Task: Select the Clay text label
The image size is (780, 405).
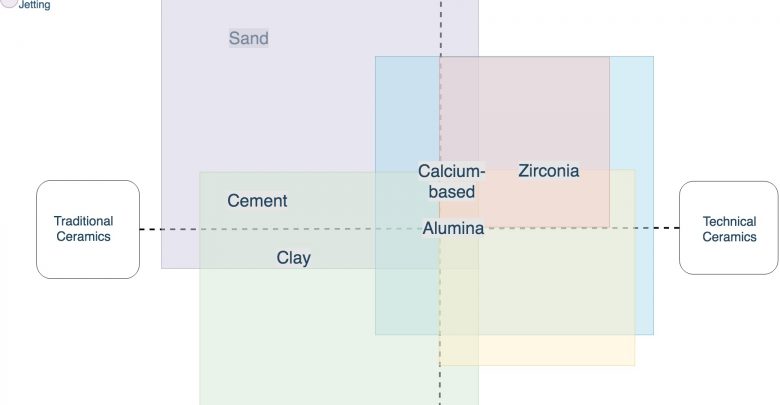Action: (x=294, y=258)
